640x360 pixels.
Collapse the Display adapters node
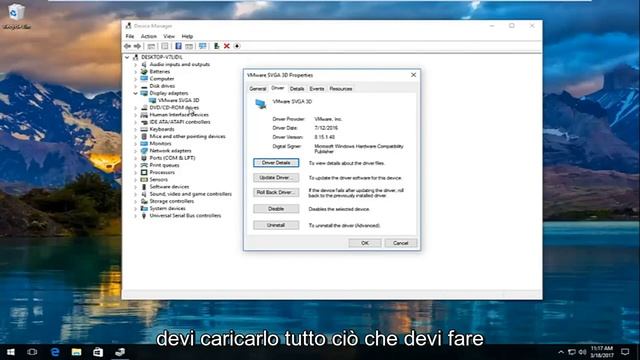pyautogui.click(x=136, y=93)
